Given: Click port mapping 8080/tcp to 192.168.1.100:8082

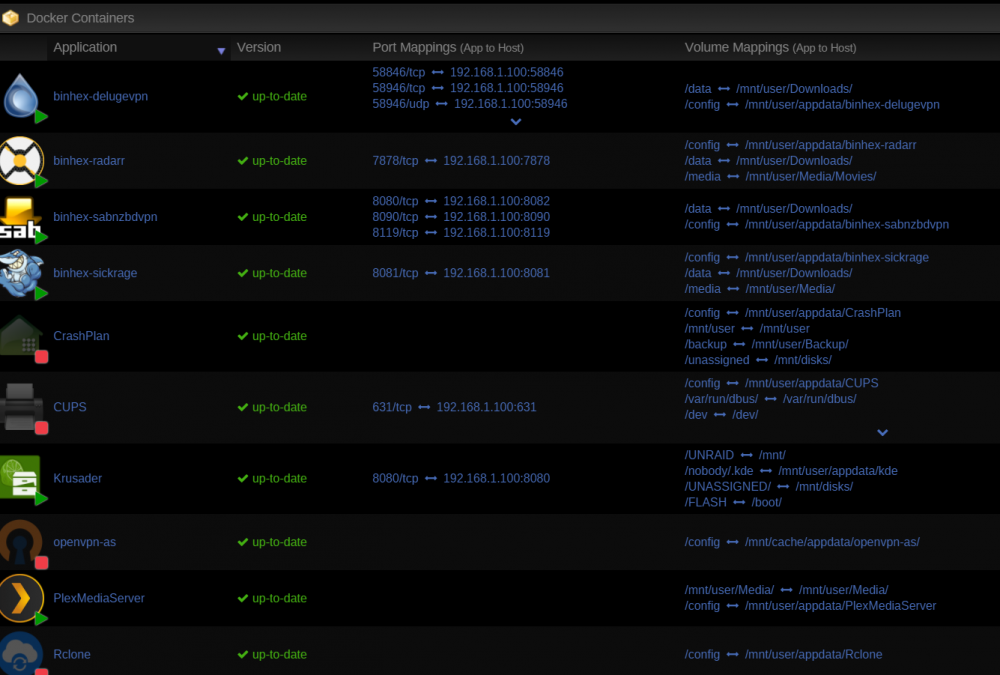Looking at the screenshot, I should [x=460, y=201].
